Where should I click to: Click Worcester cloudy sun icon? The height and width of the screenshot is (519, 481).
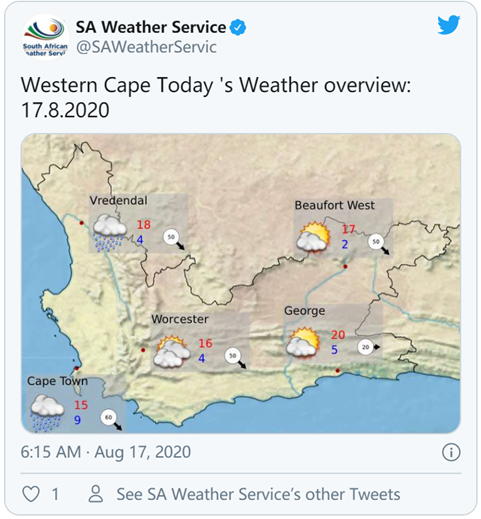[x=172, y=352]
